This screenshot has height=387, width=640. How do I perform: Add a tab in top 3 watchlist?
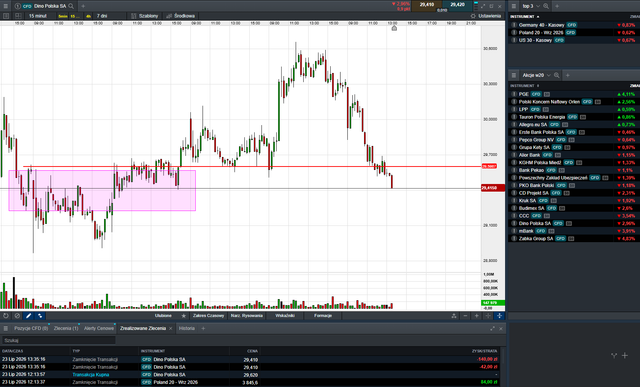coord(557,6)
